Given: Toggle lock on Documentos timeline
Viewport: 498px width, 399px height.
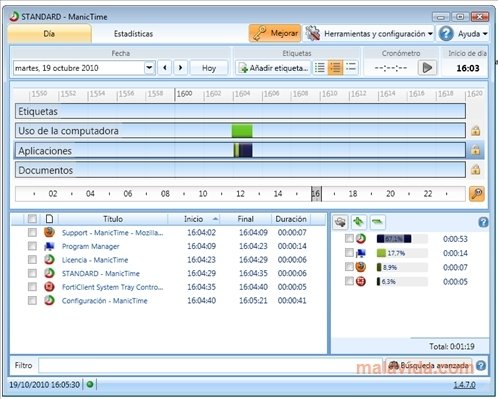Looking at the screenshot, I should (476, 170).
